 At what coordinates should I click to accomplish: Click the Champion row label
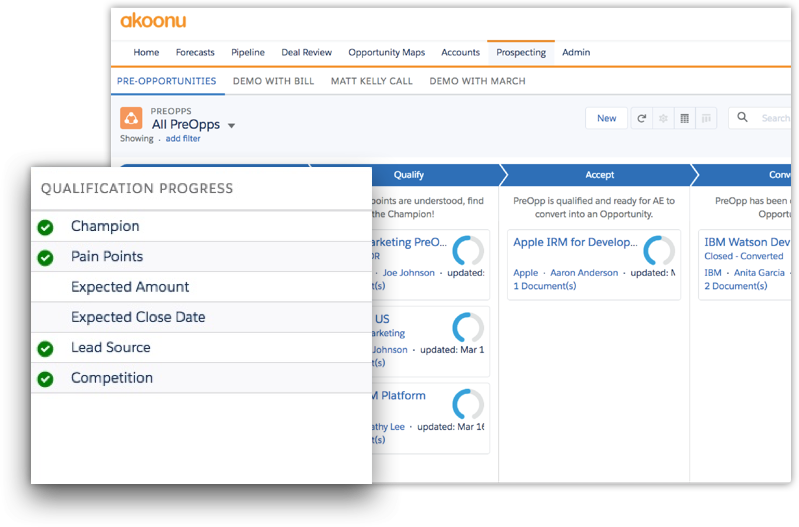(x=105, y=226)
